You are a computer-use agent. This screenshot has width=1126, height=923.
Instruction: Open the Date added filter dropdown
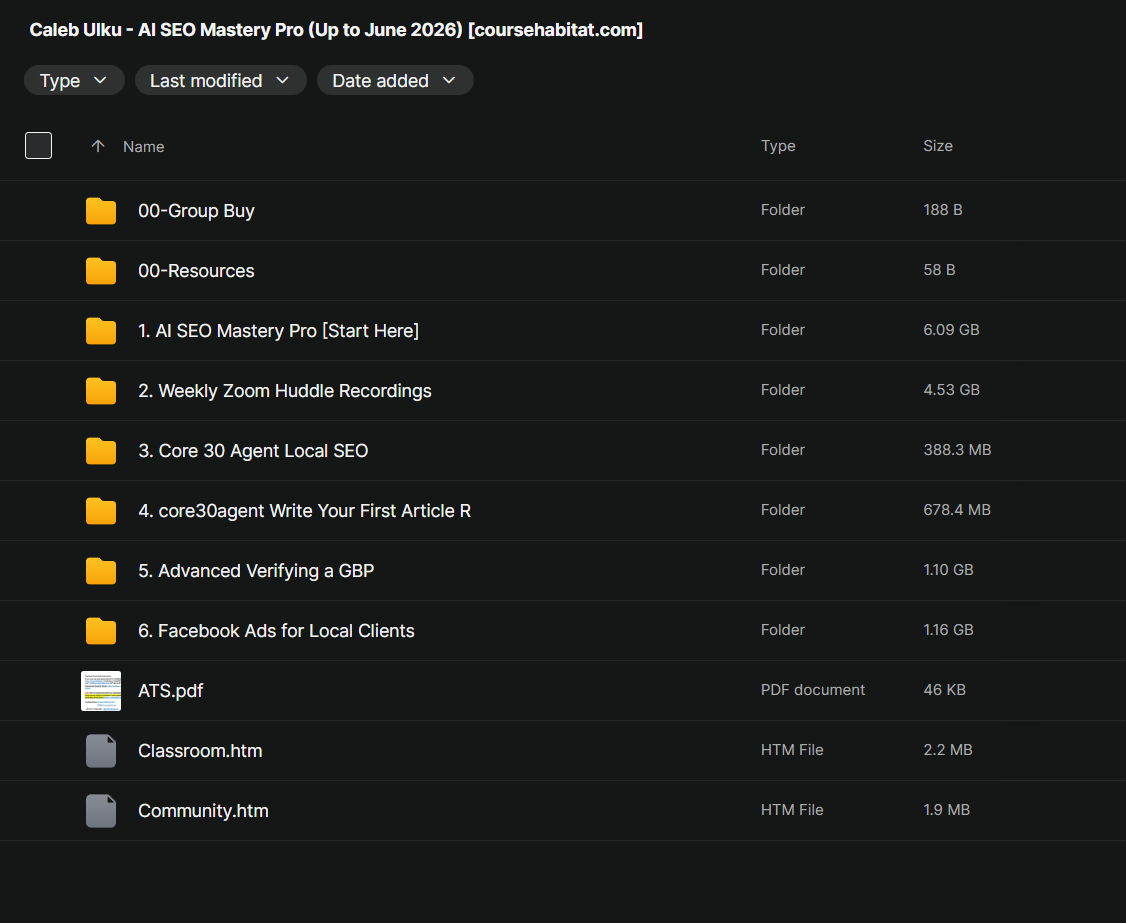coord(395,80)
